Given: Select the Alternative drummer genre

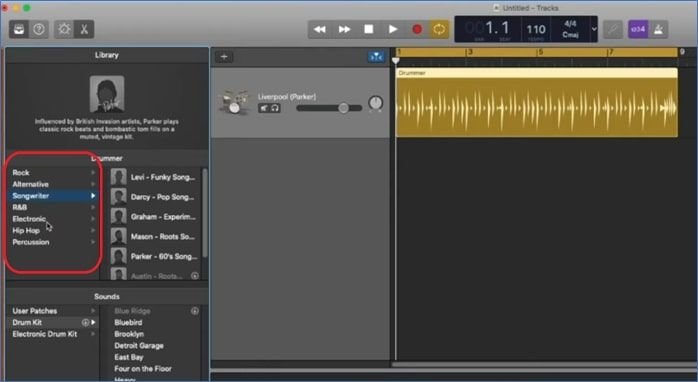Looking at the screenshot, I should click(x=53, y=184).
